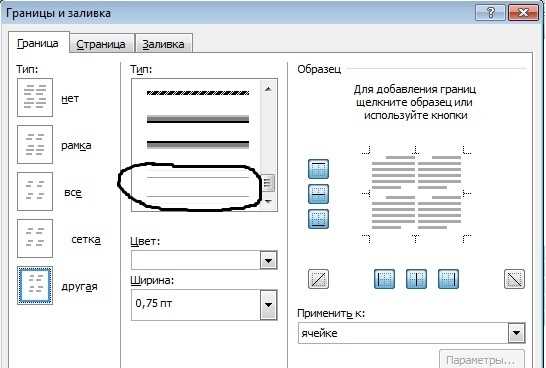Select the 'нет' border setting icon

(35, 97)
